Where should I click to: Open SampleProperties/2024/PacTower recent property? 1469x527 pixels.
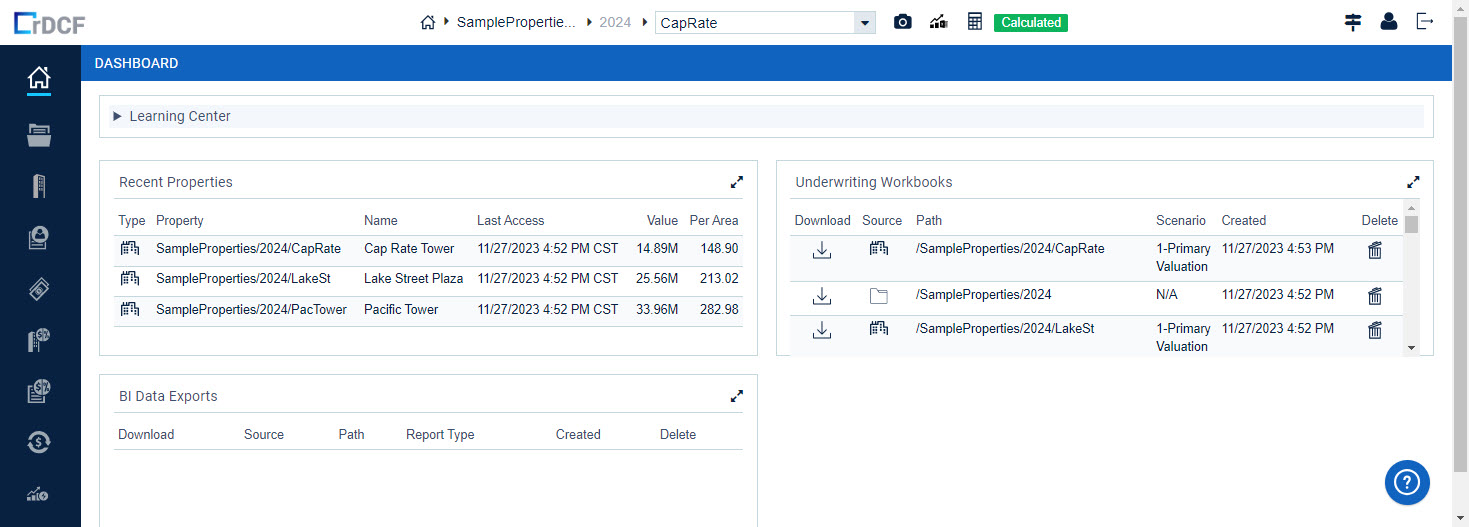pyautogui.click(x=251, y=310)
